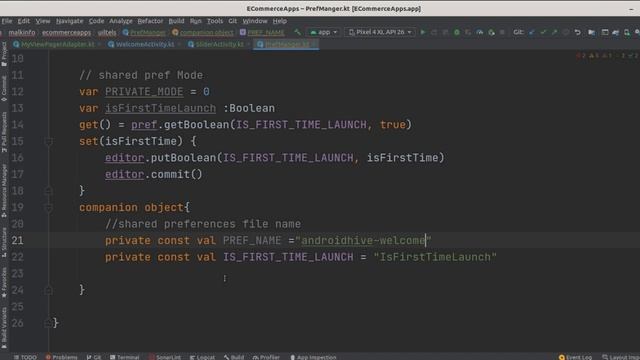Click the Project Structure folder icon
The height and width of the screenshot is (360, 640).
591,32
